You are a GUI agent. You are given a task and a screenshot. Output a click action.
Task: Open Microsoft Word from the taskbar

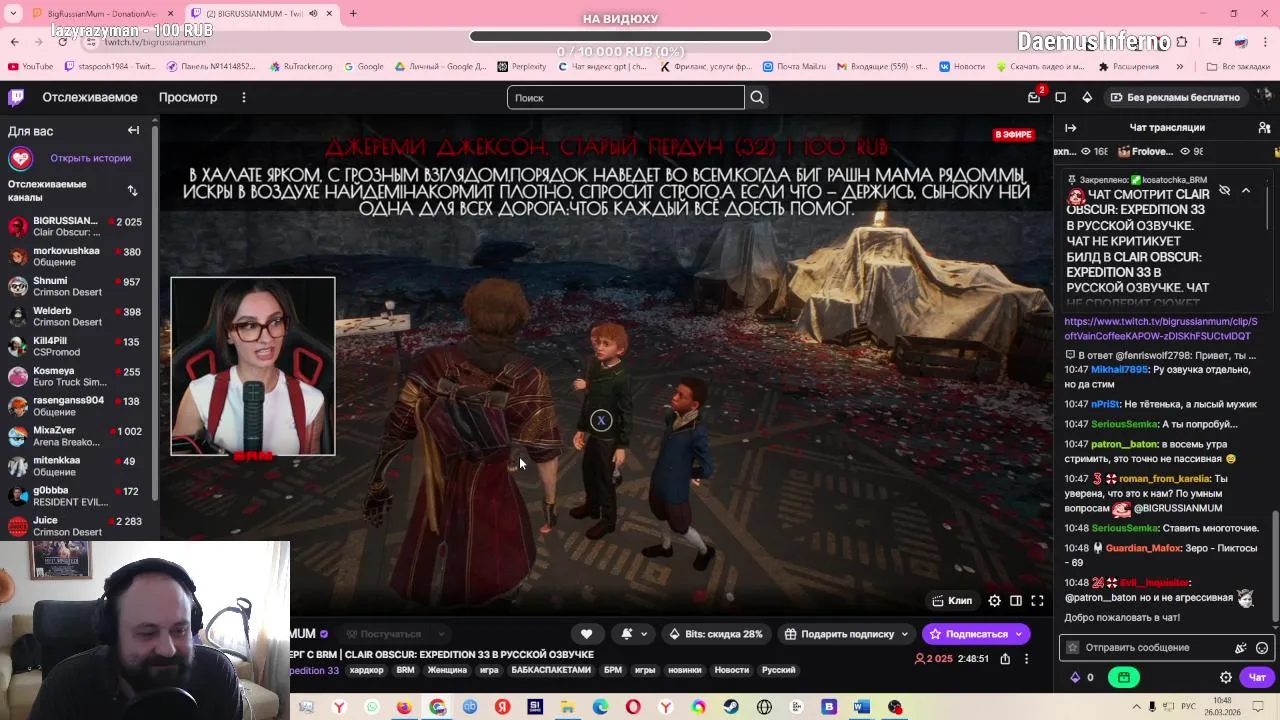click(x=862, y=707)
